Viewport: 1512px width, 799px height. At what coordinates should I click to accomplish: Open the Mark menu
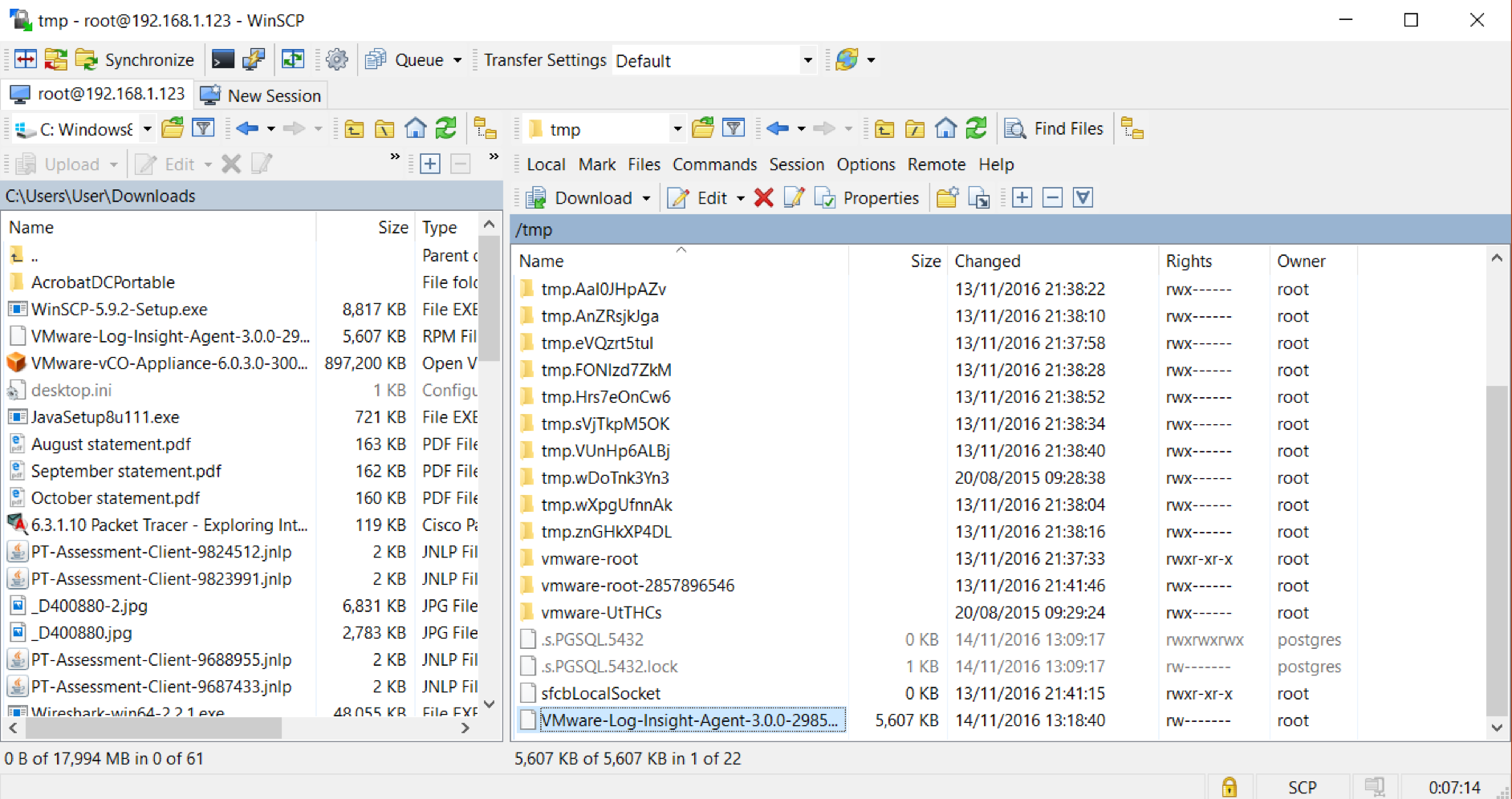pyautogui.click(x=597, y=164)
